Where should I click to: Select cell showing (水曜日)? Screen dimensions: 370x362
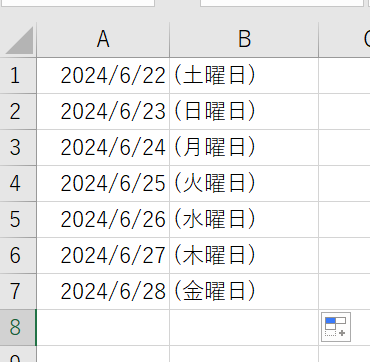click(244, 220)
